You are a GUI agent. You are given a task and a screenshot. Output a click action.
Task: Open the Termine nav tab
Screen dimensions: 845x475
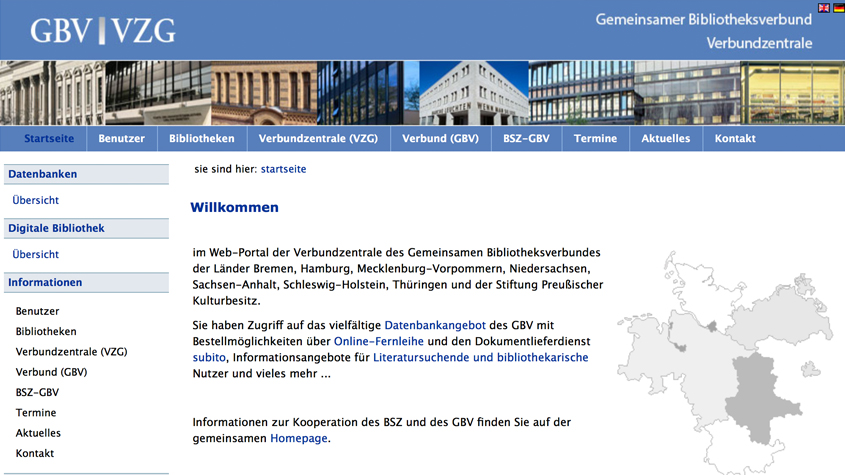595,139
